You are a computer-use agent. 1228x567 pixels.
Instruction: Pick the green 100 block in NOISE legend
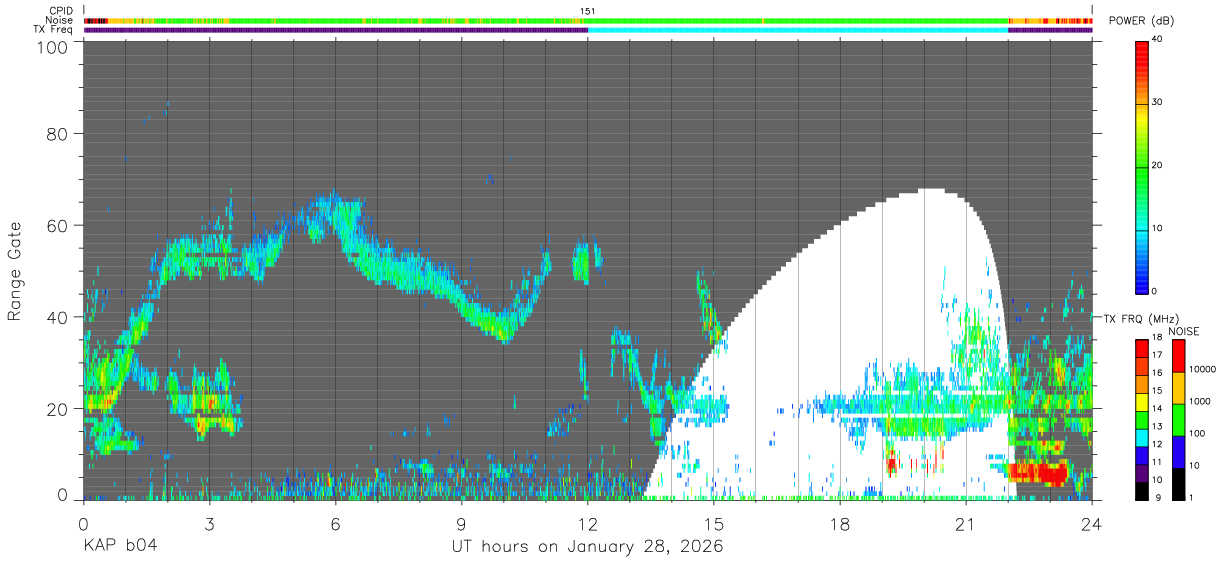pos(1178,421)
